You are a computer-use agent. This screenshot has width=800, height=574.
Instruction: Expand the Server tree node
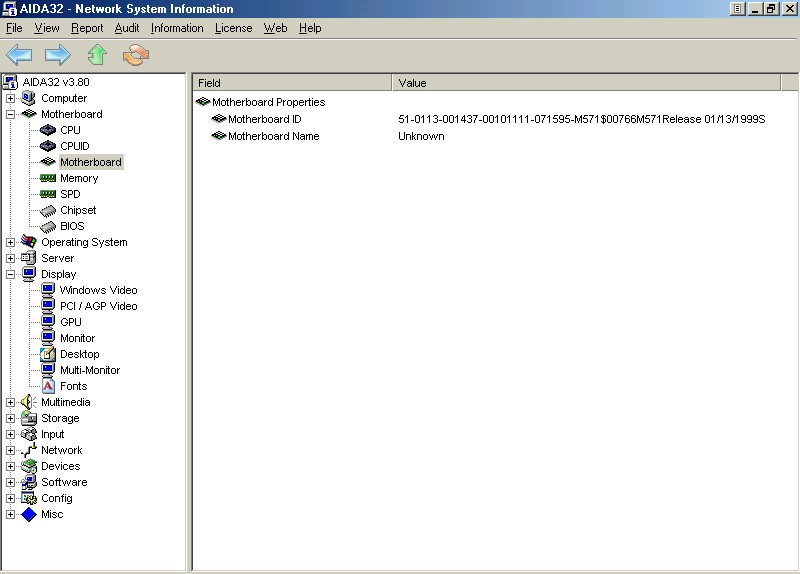[10, 258]
